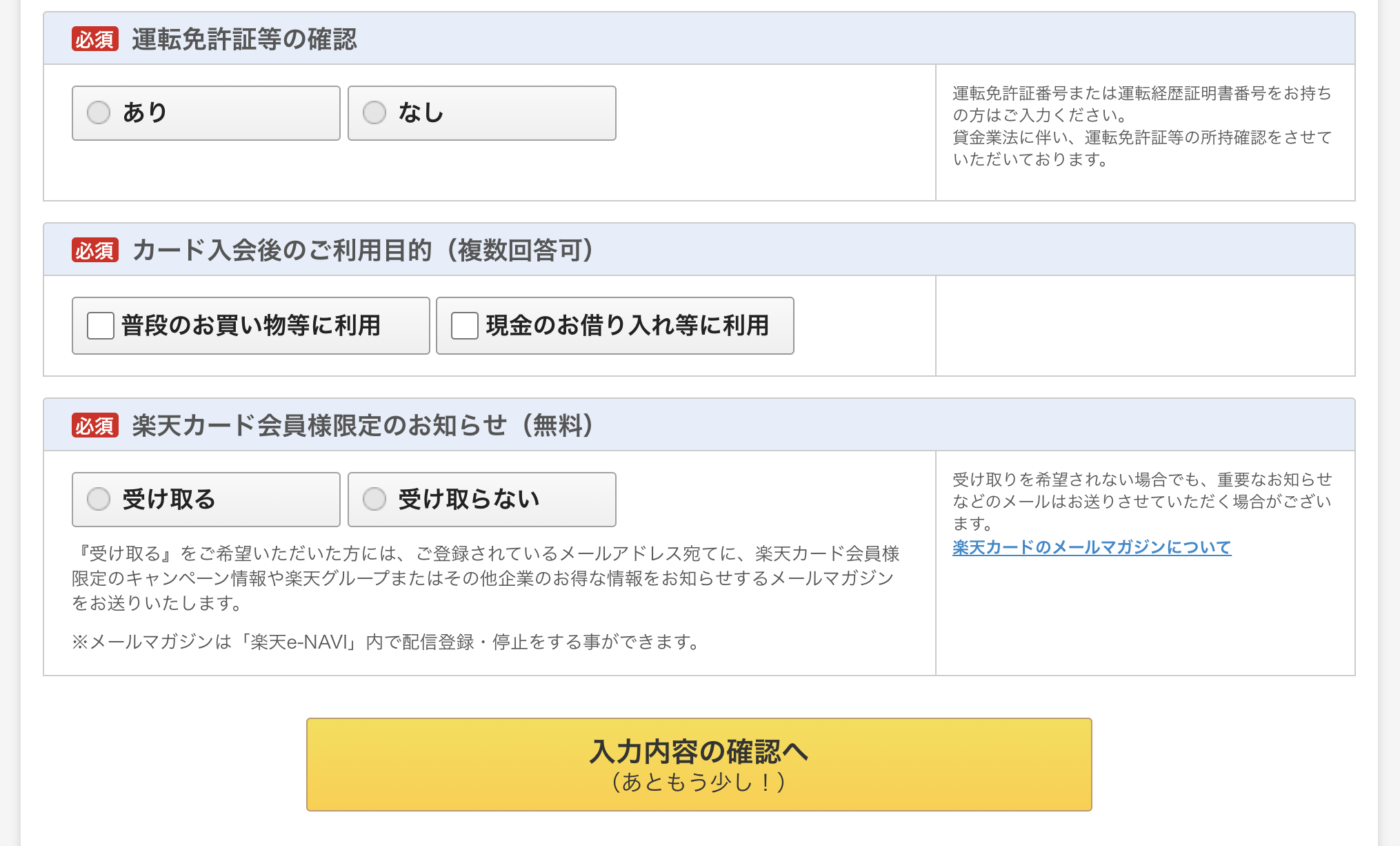Image resolution: width=1400 pixels, height=846 pixels.
Task: Click 必須 badge beside 楽天カード会員様限定のお知らせ
Action: (x=94, y=426)
